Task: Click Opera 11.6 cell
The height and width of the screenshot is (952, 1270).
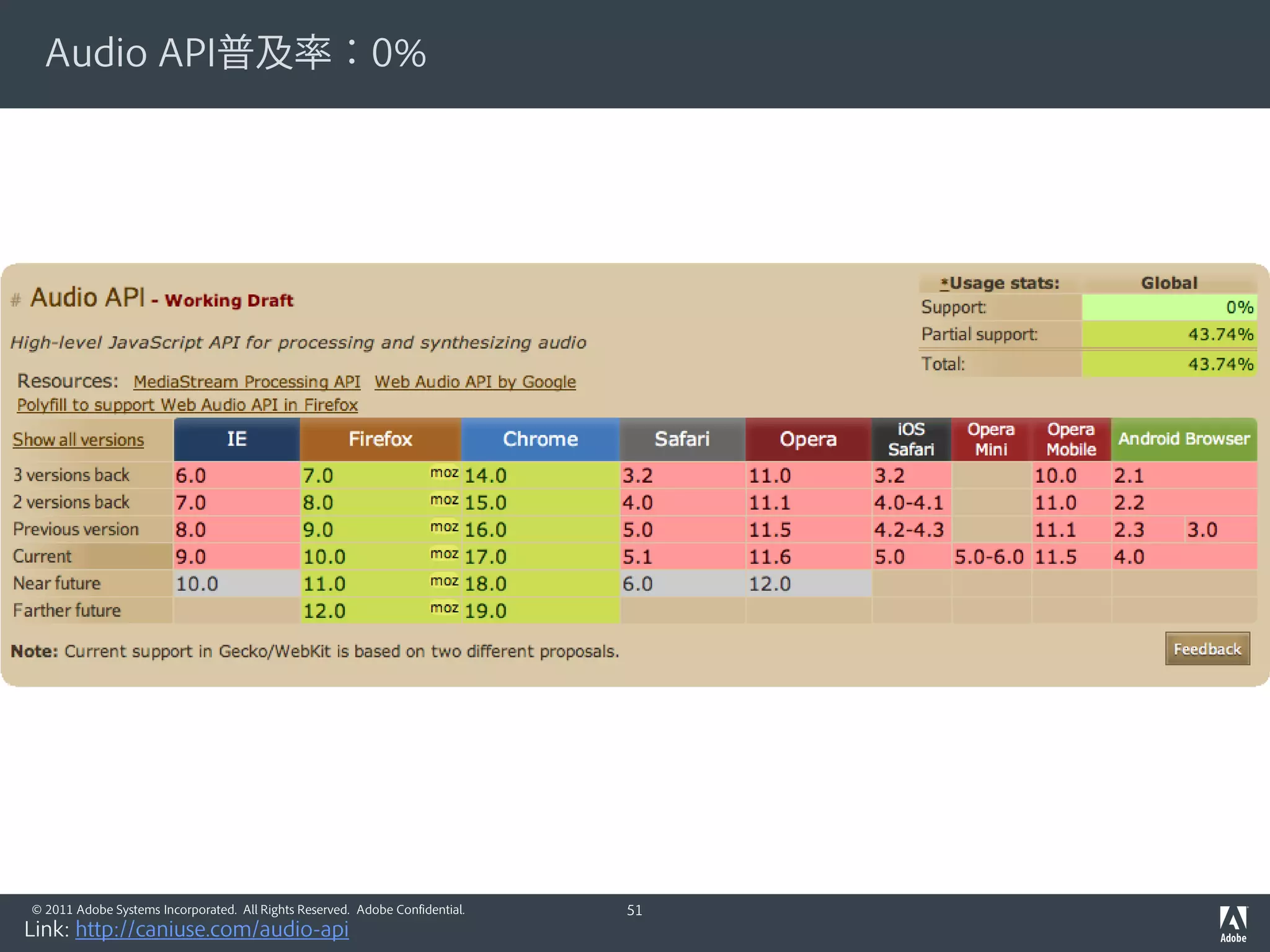Action: coord(808,557)
